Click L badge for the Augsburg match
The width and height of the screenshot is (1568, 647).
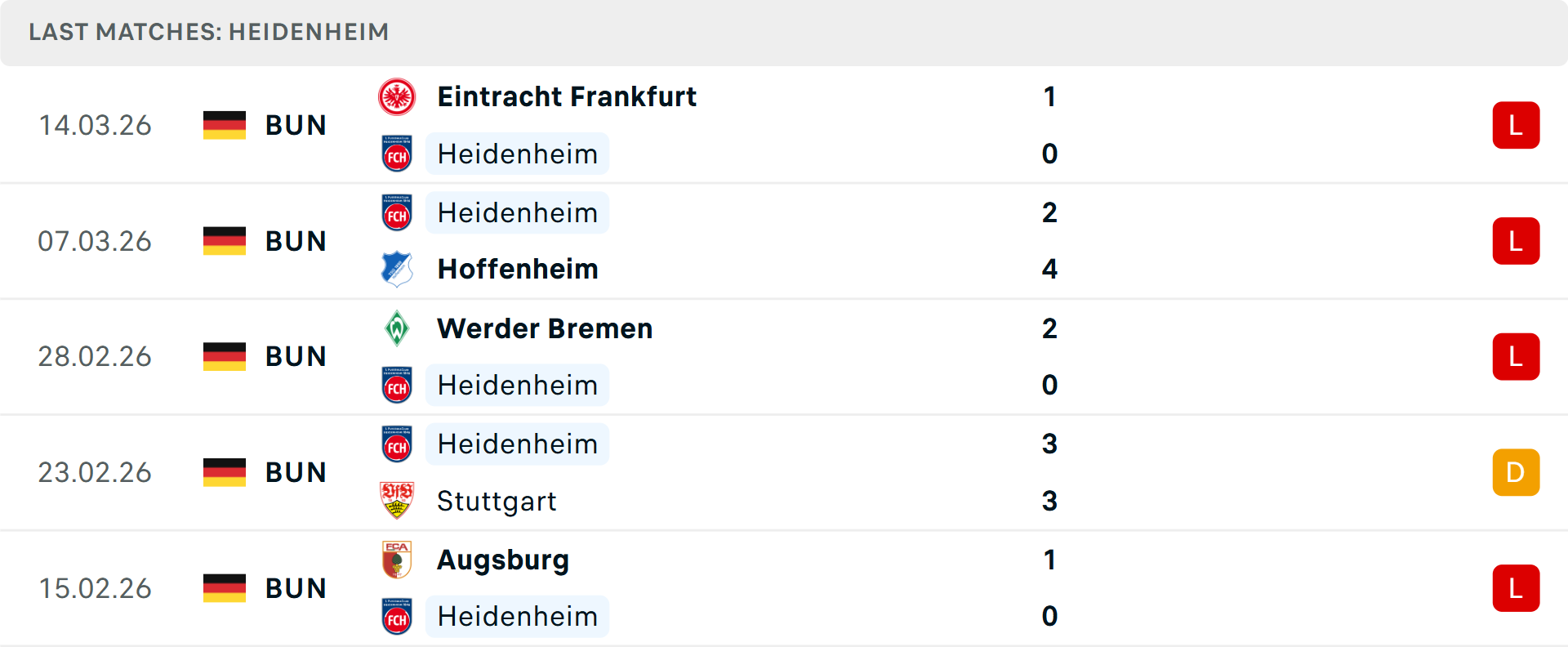pyautogui.click(x=1516, y=588)
